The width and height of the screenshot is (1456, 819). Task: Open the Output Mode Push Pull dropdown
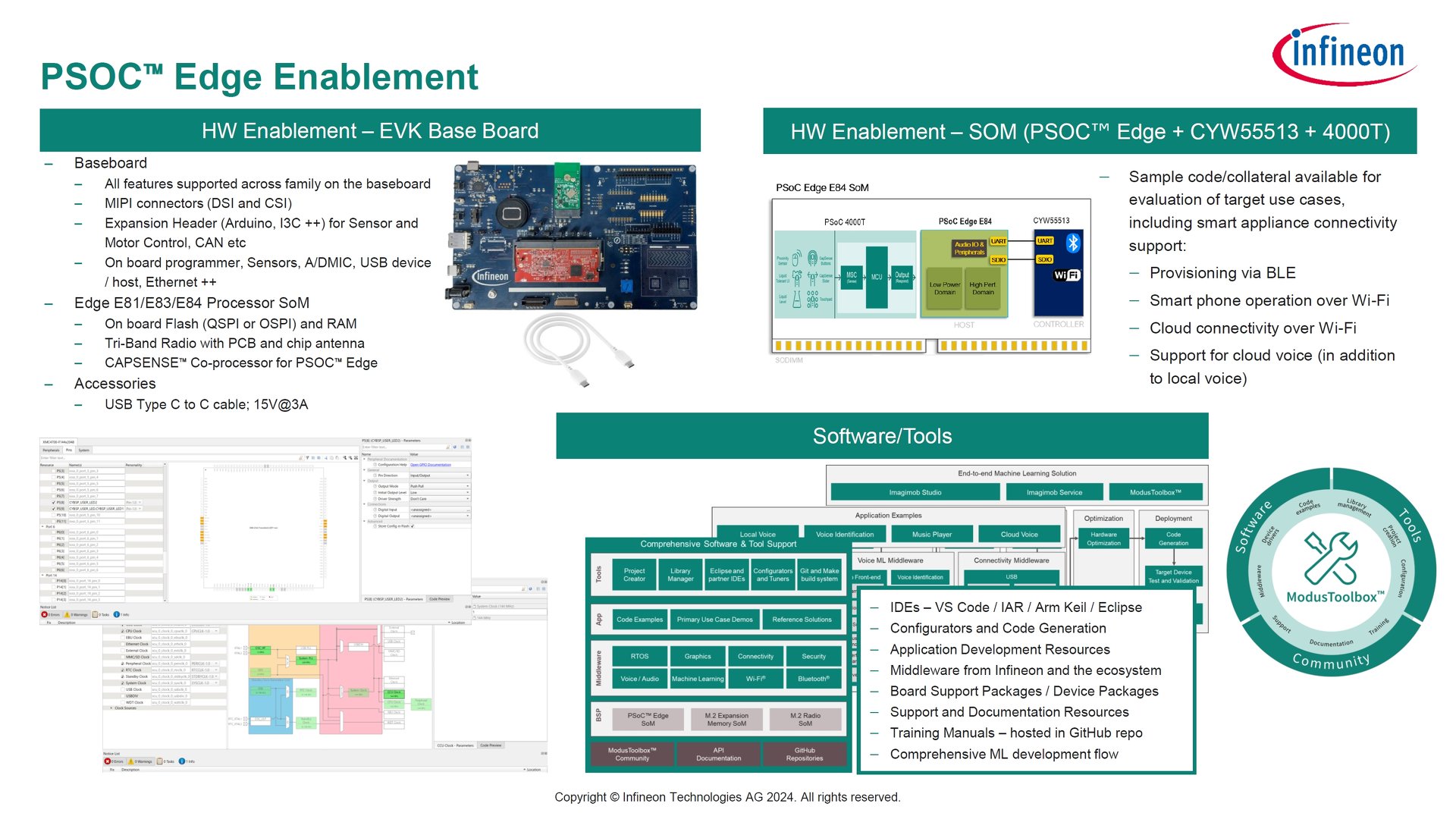click(x=440, y=486)
